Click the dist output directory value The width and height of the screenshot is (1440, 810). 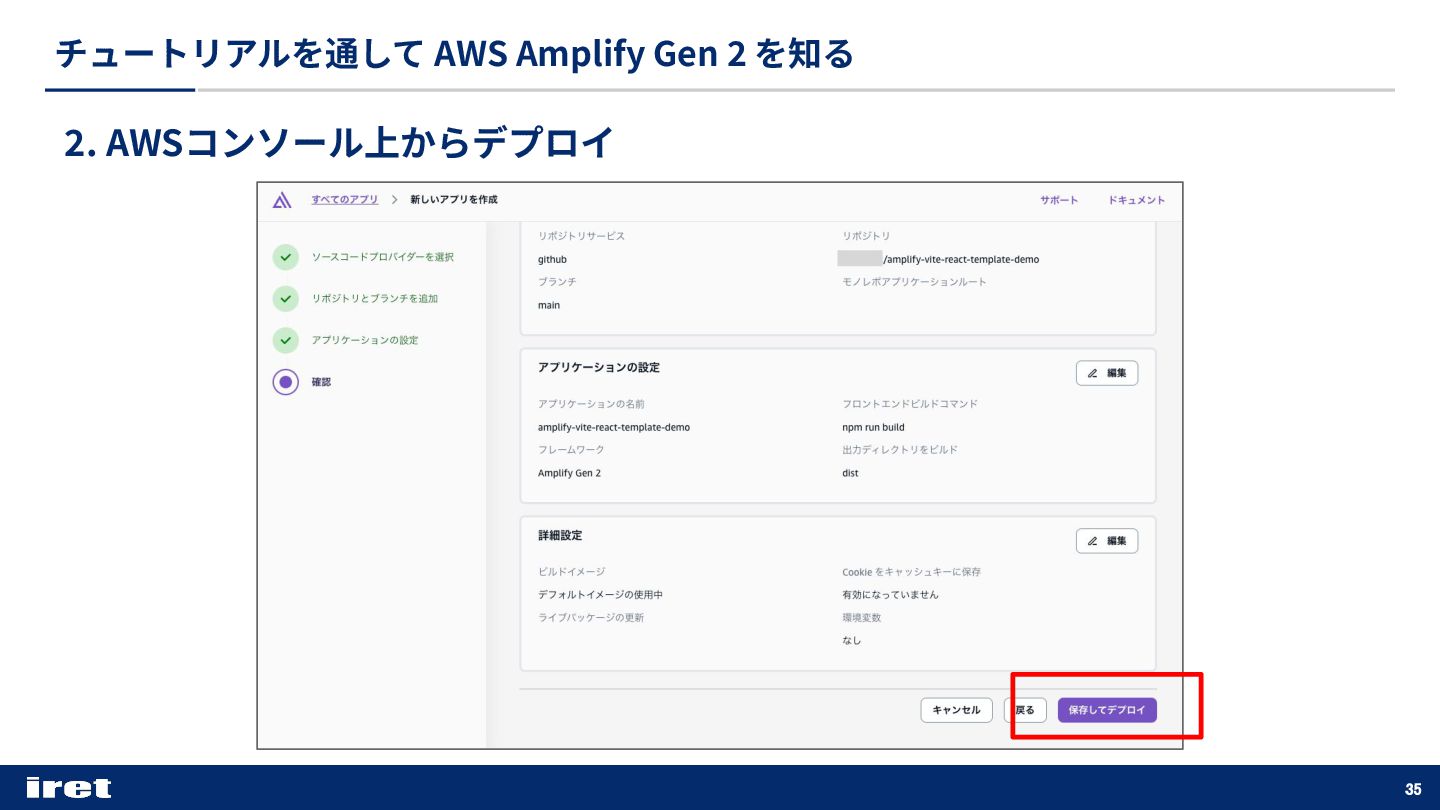850,473
